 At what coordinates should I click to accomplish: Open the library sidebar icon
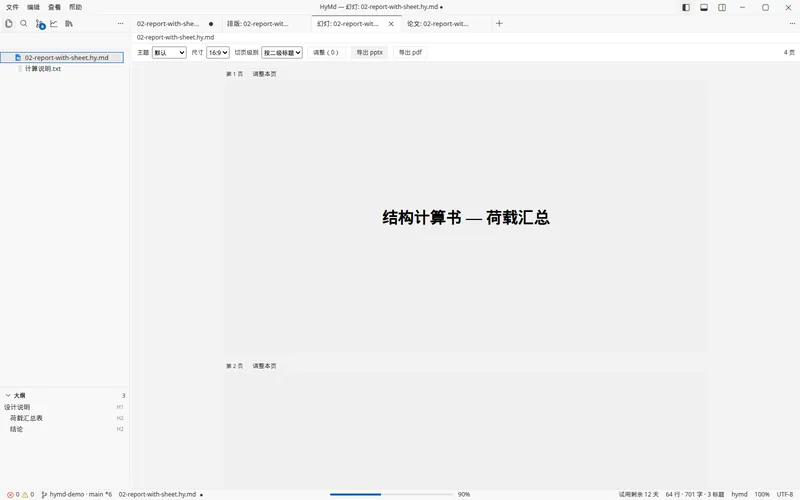69,23
